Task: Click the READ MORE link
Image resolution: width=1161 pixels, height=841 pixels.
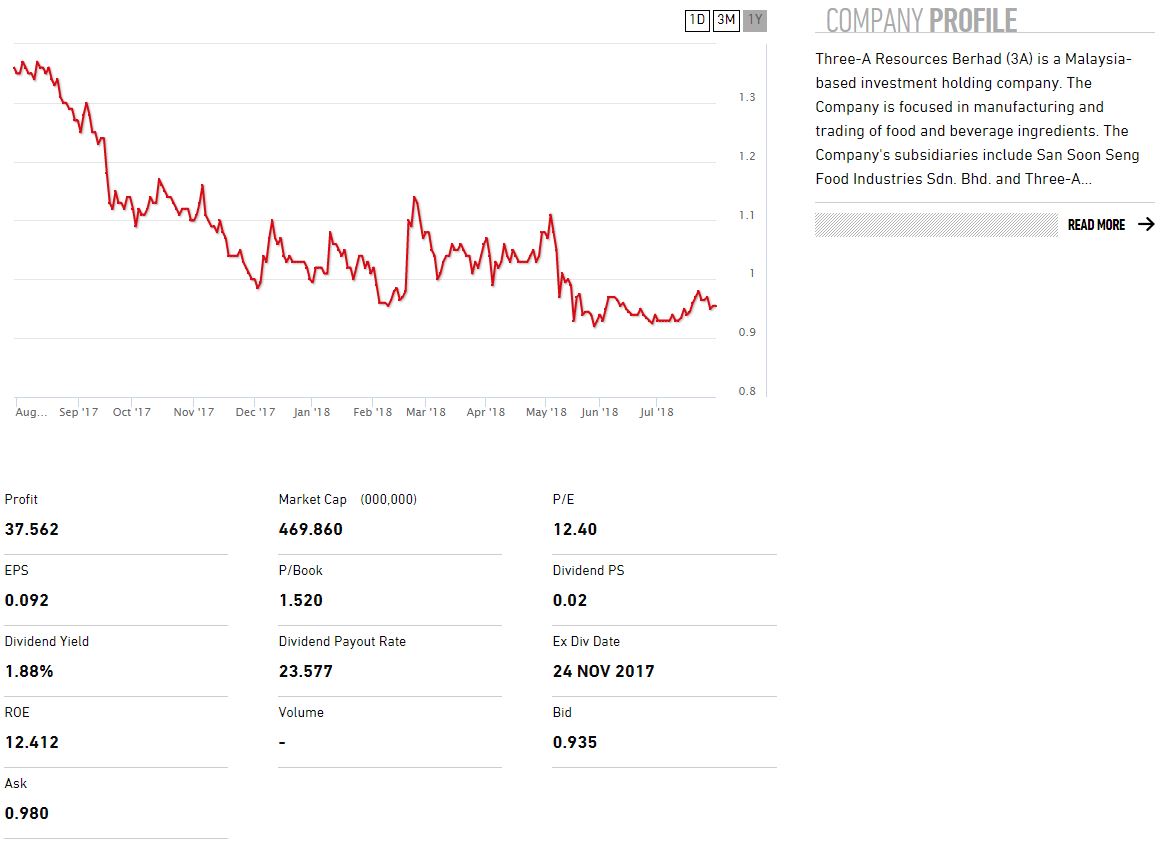Action: (1096, 225)
